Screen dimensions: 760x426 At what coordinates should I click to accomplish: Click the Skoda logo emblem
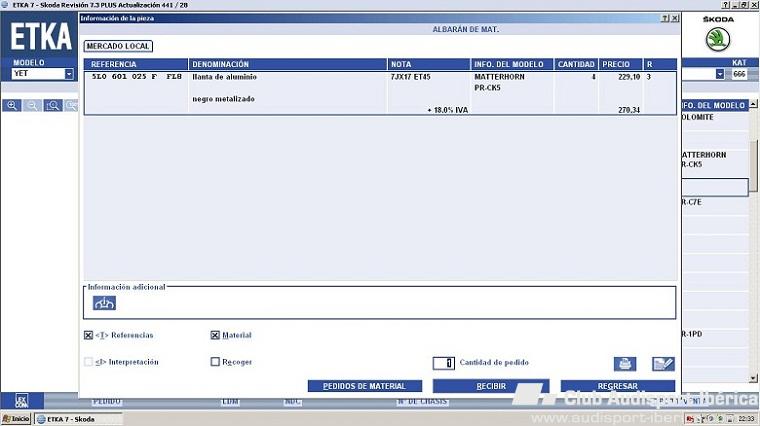point(718,40)
